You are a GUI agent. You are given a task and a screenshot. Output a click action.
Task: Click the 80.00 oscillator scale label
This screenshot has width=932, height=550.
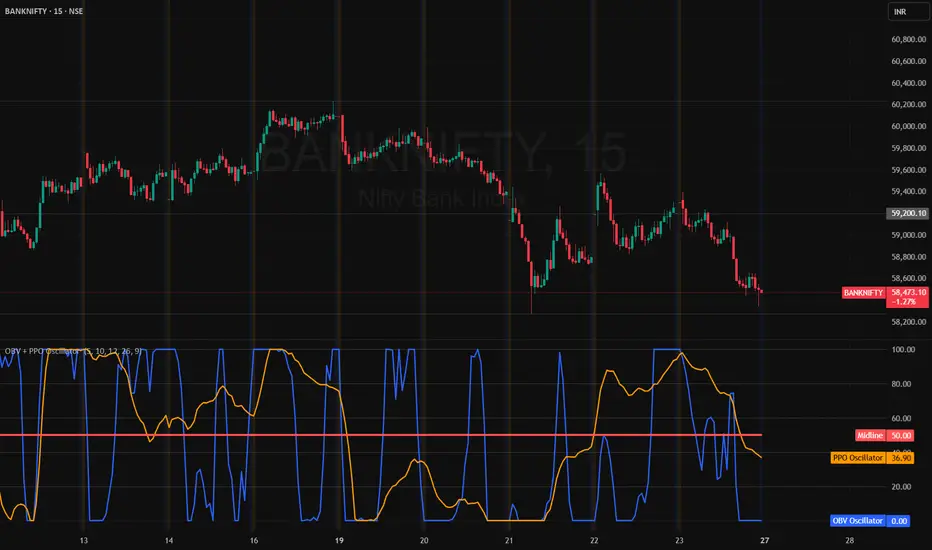tap(902, 384)
